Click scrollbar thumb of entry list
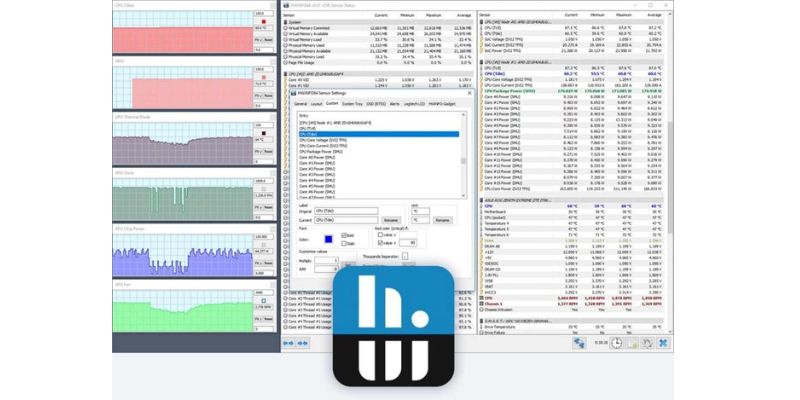Viewport: 800px width, 400px height. (463, 161)
